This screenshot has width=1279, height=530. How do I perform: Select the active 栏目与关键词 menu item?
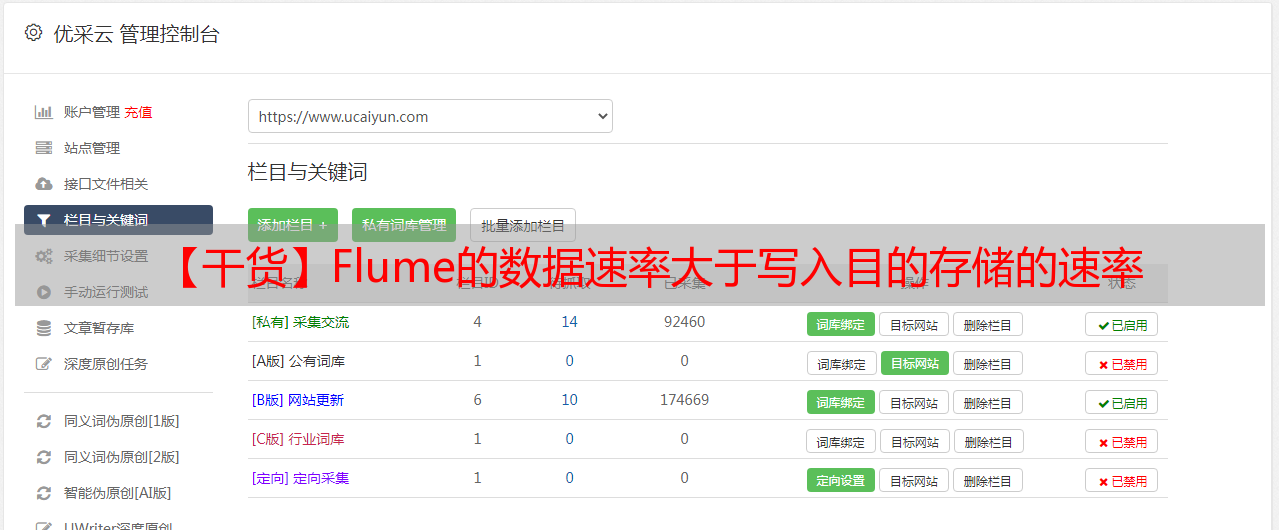(x=118, y=220)
